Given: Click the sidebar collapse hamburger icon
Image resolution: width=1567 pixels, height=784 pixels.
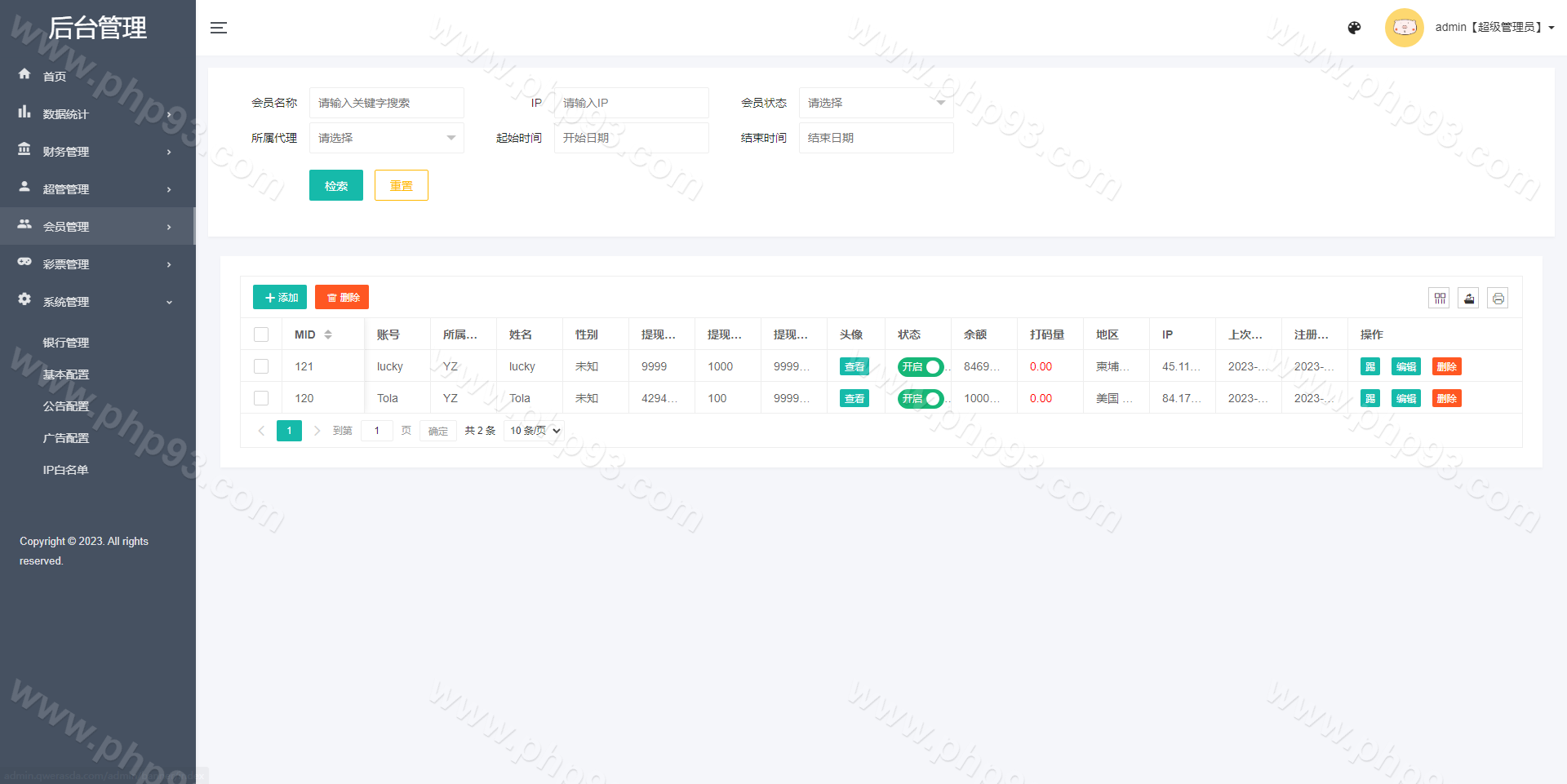Looking at the screenshot, I should (219, 28).
